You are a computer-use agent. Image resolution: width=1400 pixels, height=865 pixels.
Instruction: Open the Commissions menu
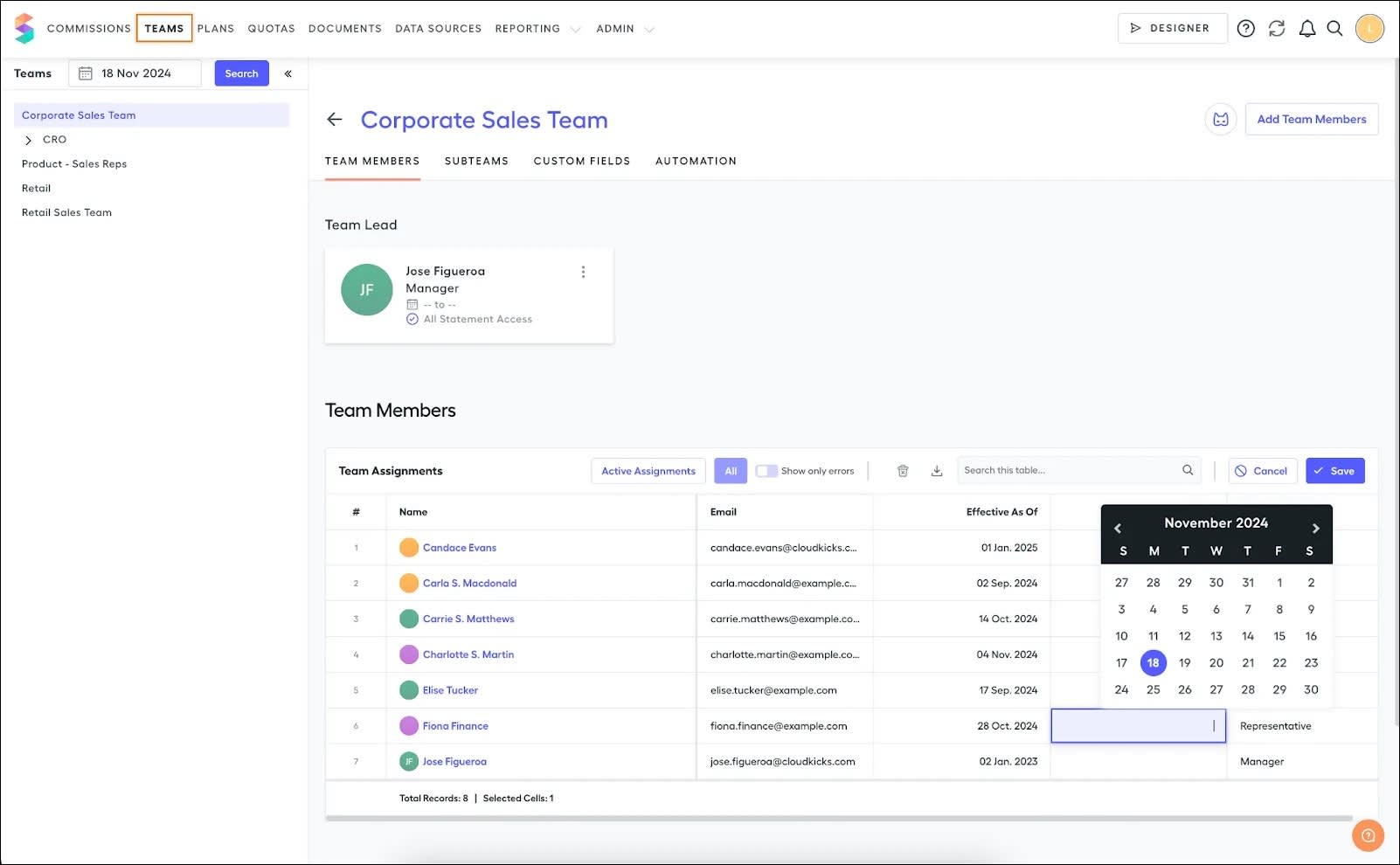89,29
